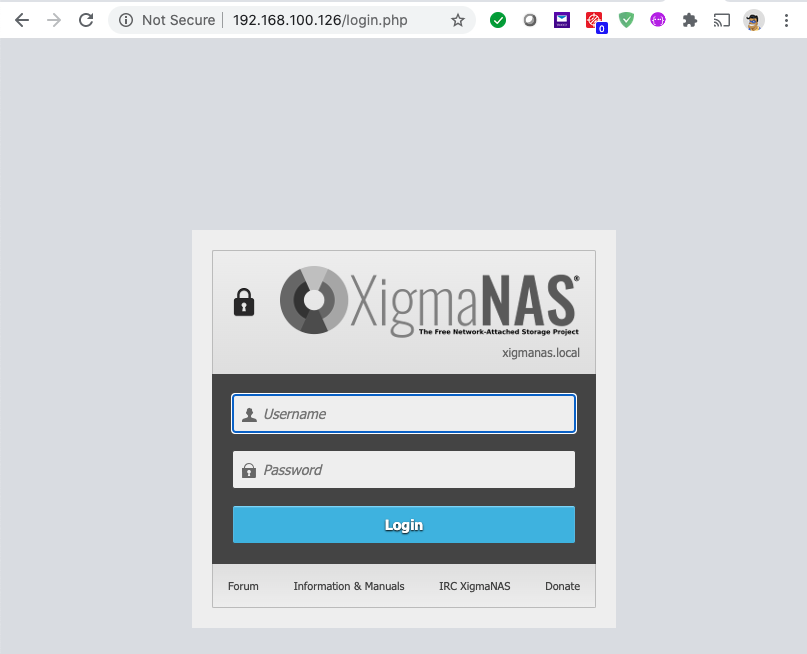Open the red extension with 0 badge
Screen dimensions: 807x654
[596, 22]
